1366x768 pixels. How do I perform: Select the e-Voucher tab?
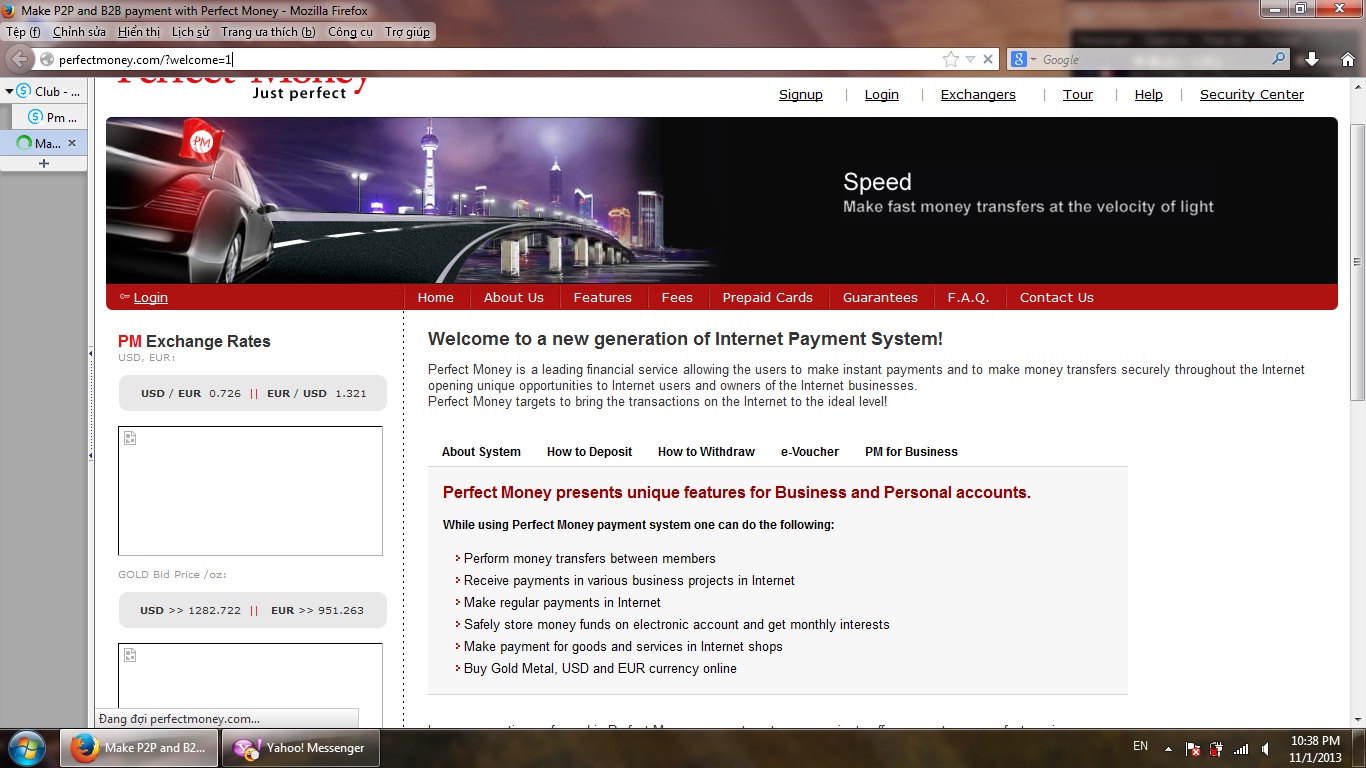click(x=810, y=452)
